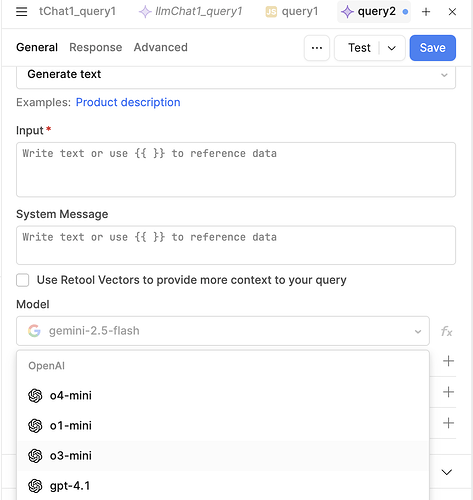473x500 pixels.
Task: Add a new query tab with plus icon
Action: point(426,12)
